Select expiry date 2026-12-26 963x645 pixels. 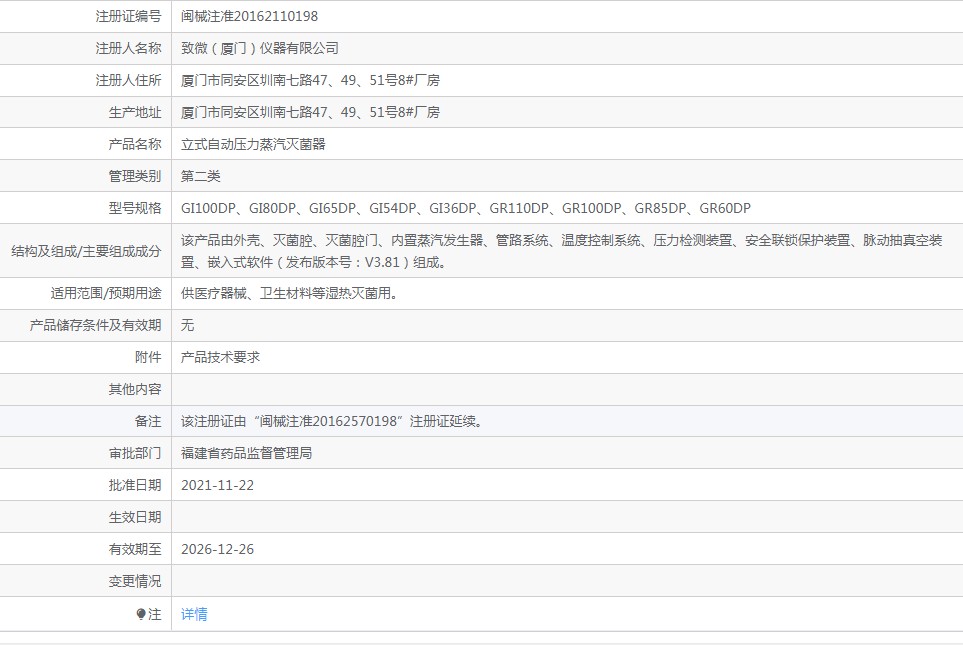(217, 549)
